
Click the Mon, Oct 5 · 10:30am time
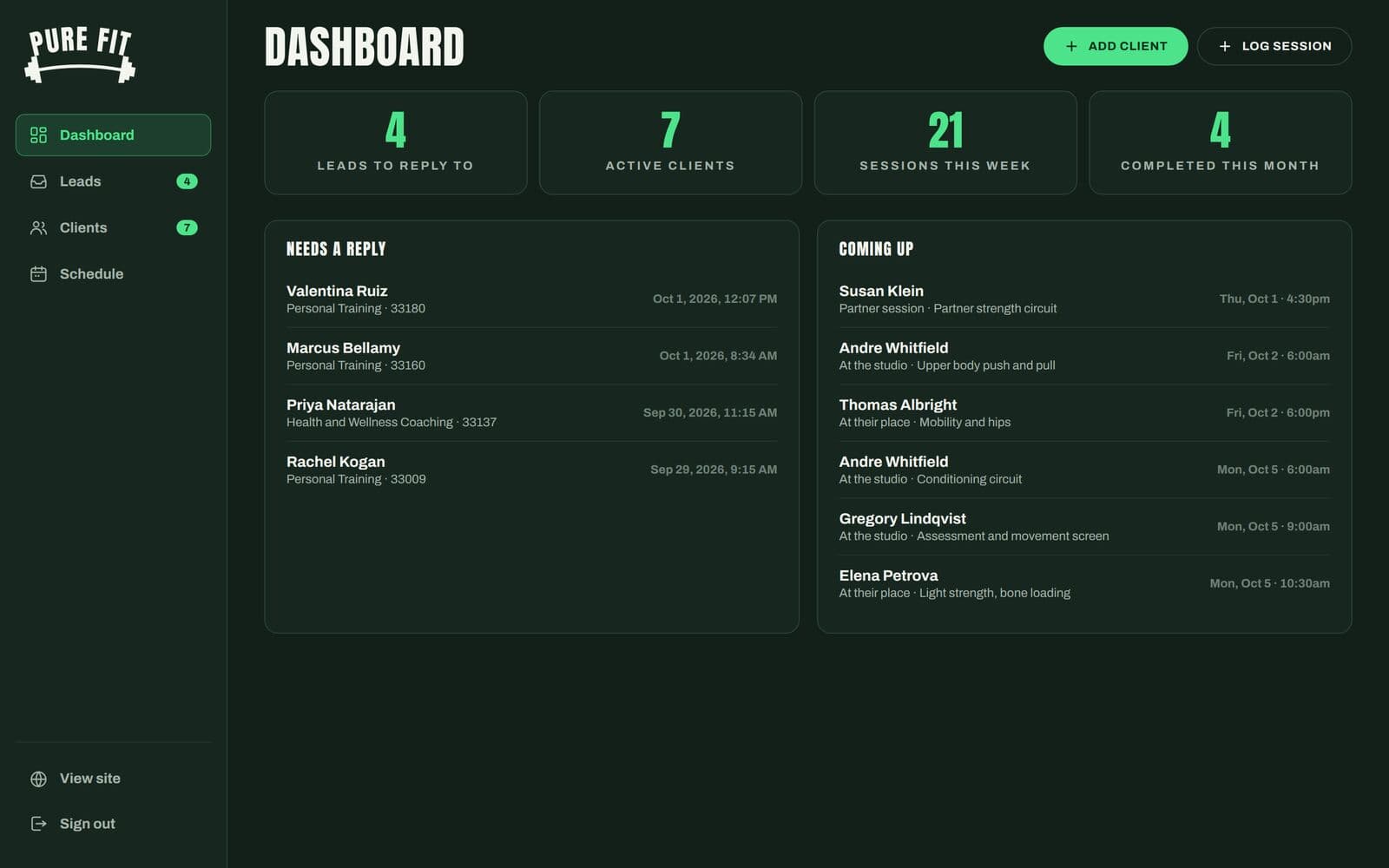(x=1270, y=583)
